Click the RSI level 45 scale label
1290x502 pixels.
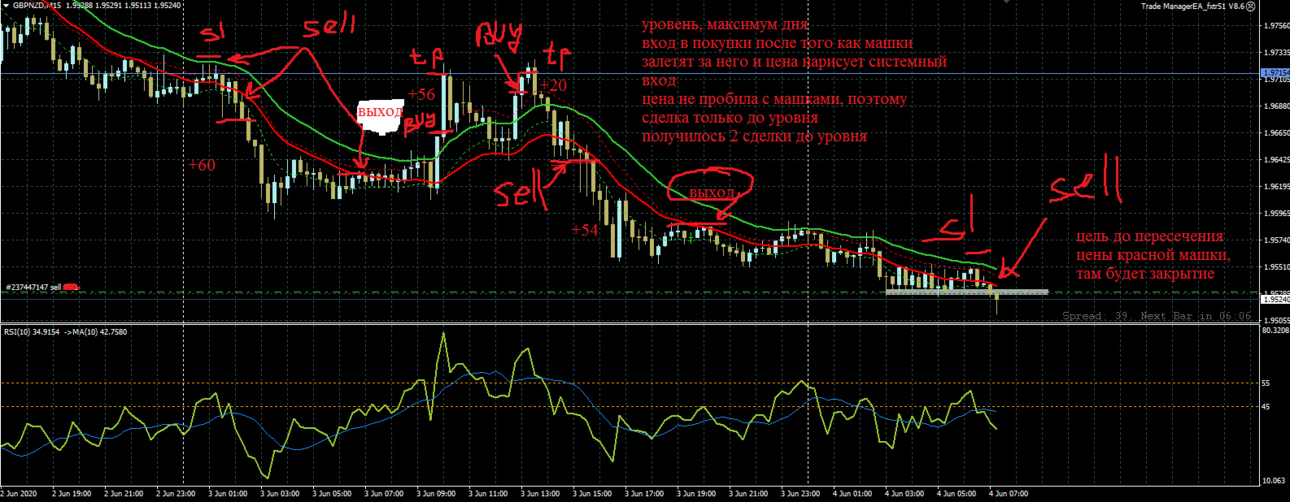[1268, 407]
